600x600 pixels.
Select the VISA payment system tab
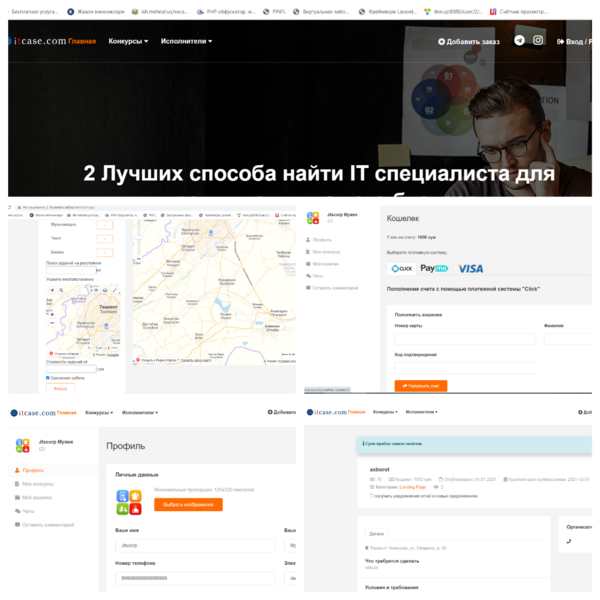[471, 269]
